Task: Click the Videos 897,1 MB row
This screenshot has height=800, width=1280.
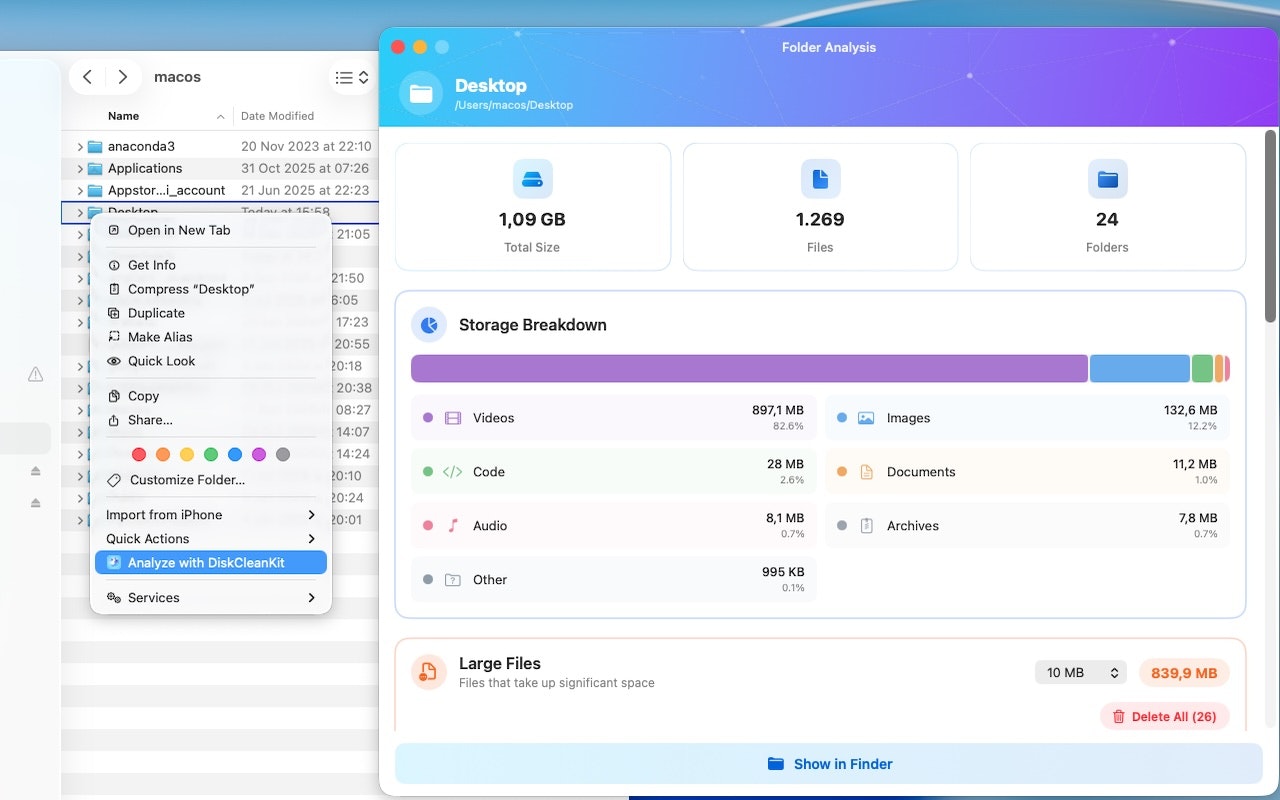Action: tap(614, 418)
